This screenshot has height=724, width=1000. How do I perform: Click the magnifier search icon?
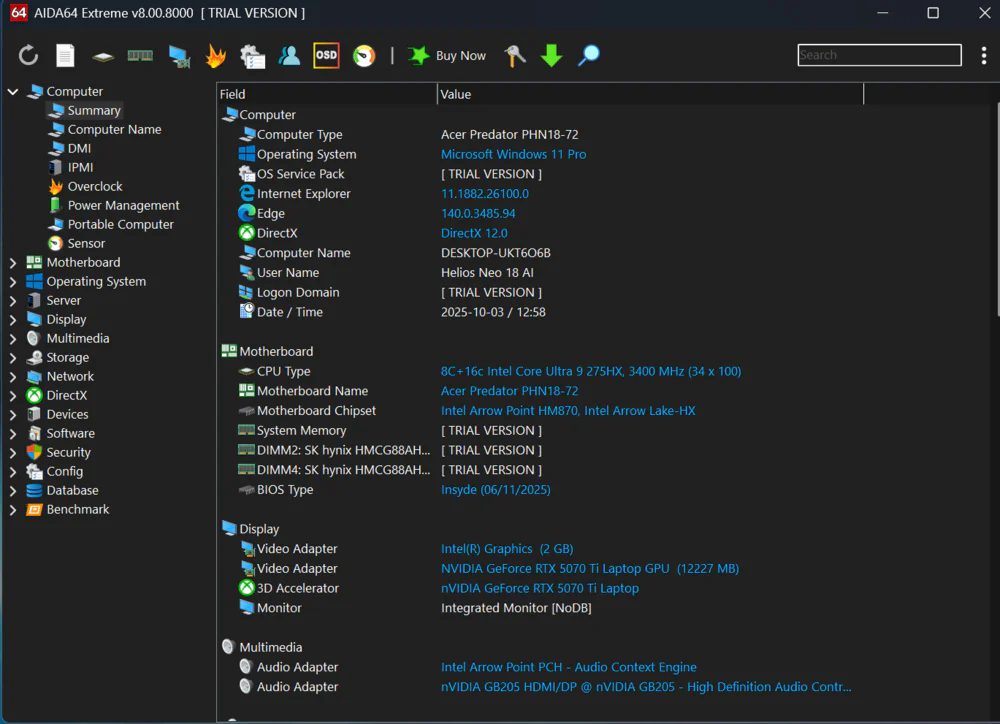point(589,56)
